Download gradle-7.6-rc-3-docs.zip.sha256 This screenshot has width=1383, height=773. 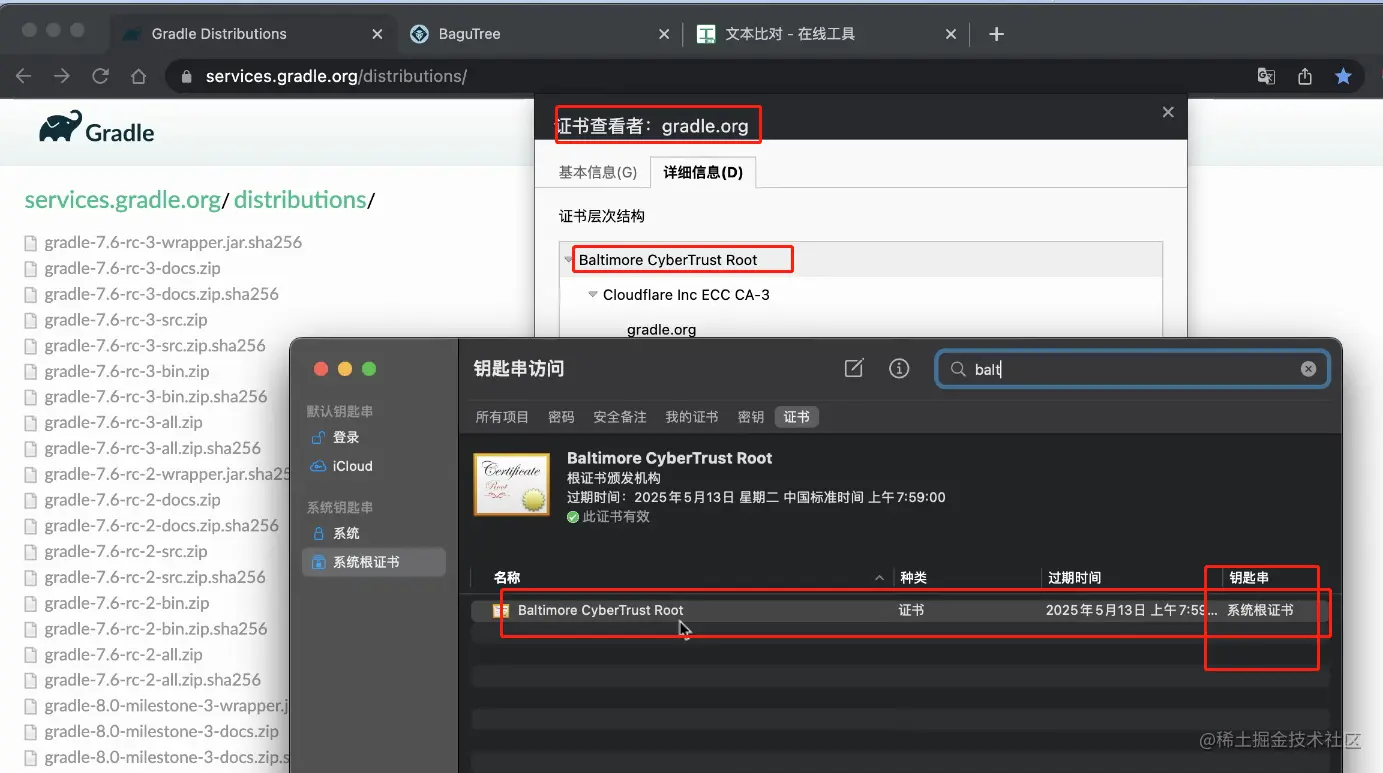tap(161, 294)
